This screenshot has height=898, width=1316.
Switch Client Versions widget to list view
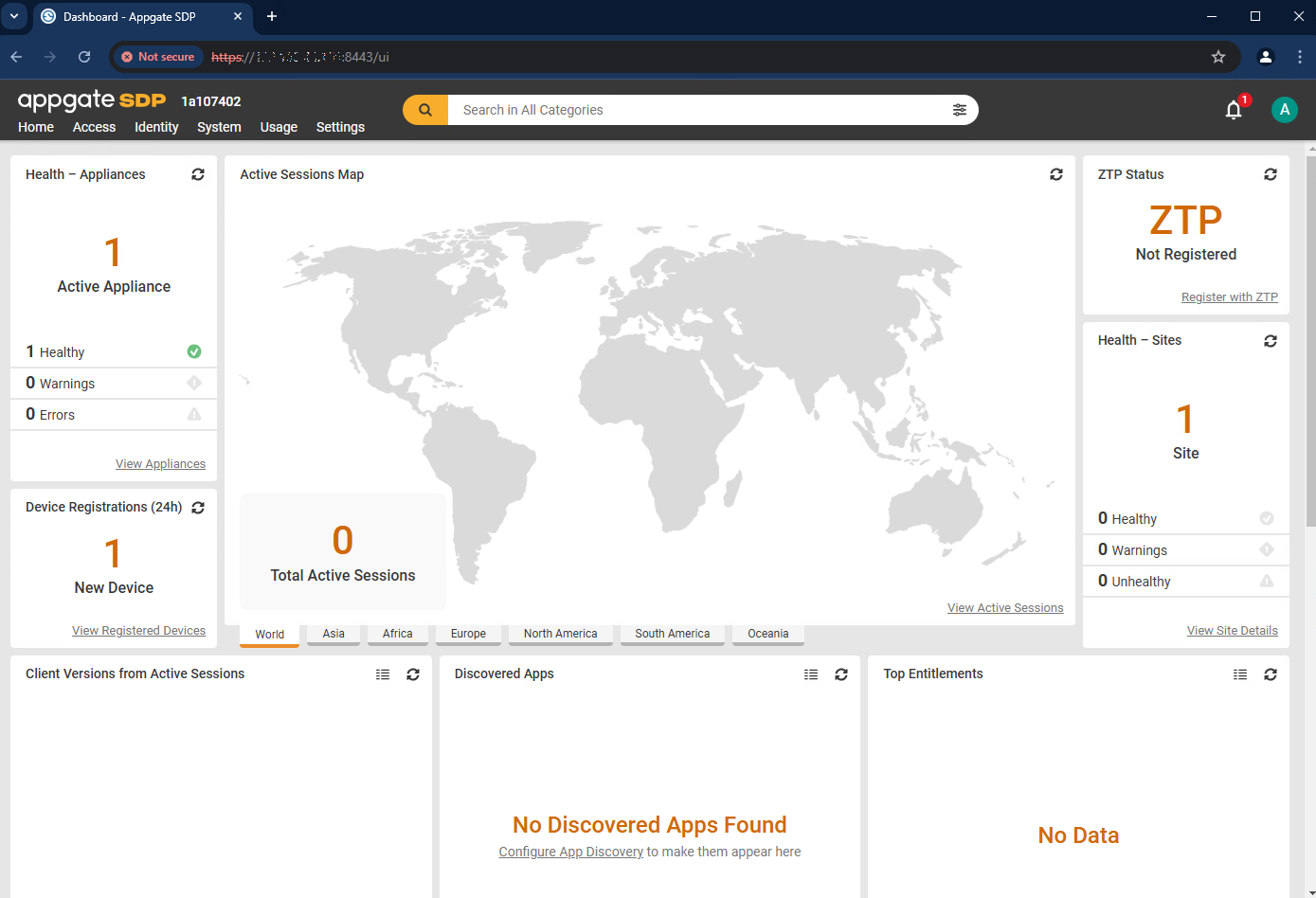point(383,674)
